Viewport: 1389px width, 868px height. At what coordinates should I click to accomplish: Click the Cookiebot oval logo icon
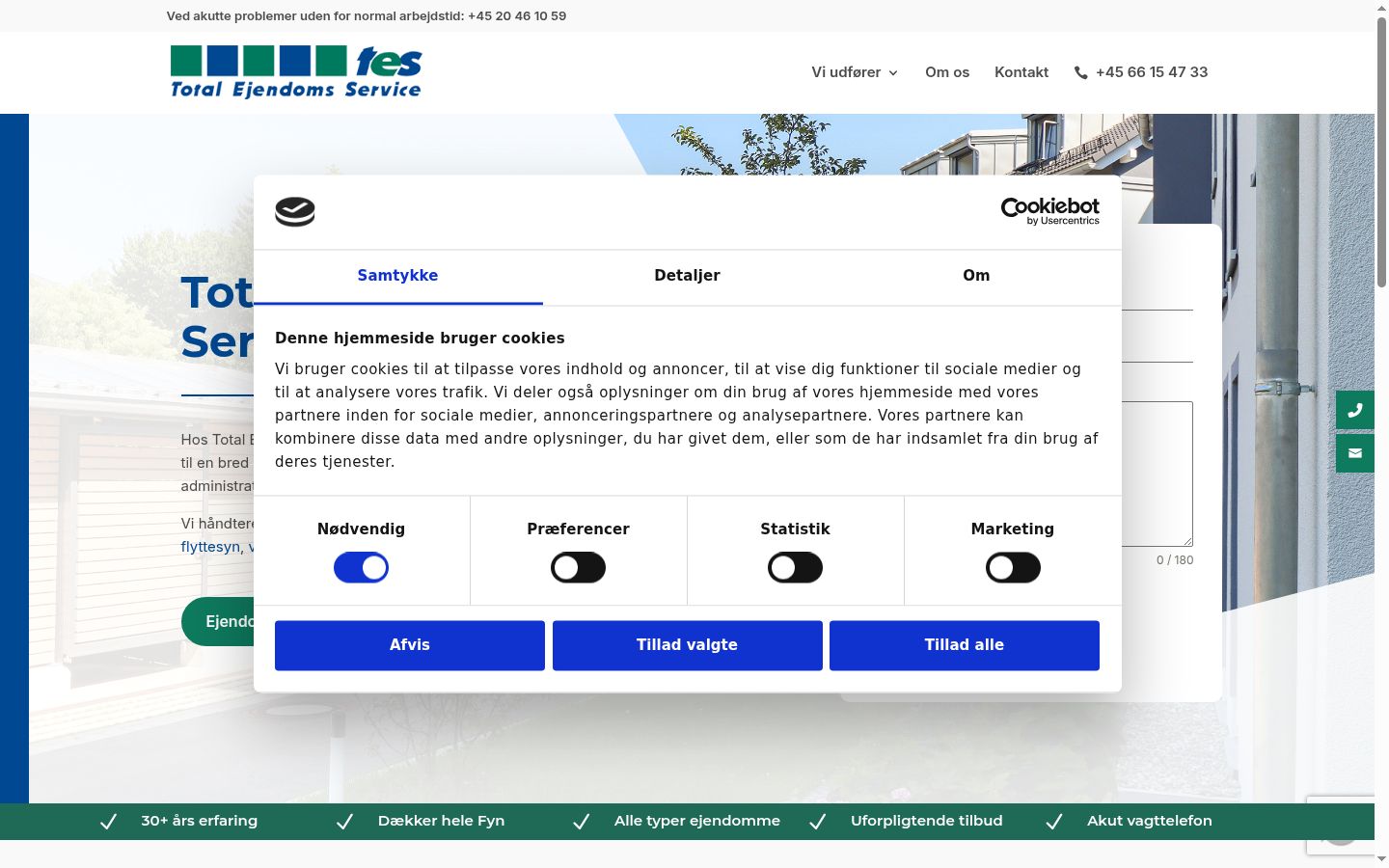click(x=295, y=211)
